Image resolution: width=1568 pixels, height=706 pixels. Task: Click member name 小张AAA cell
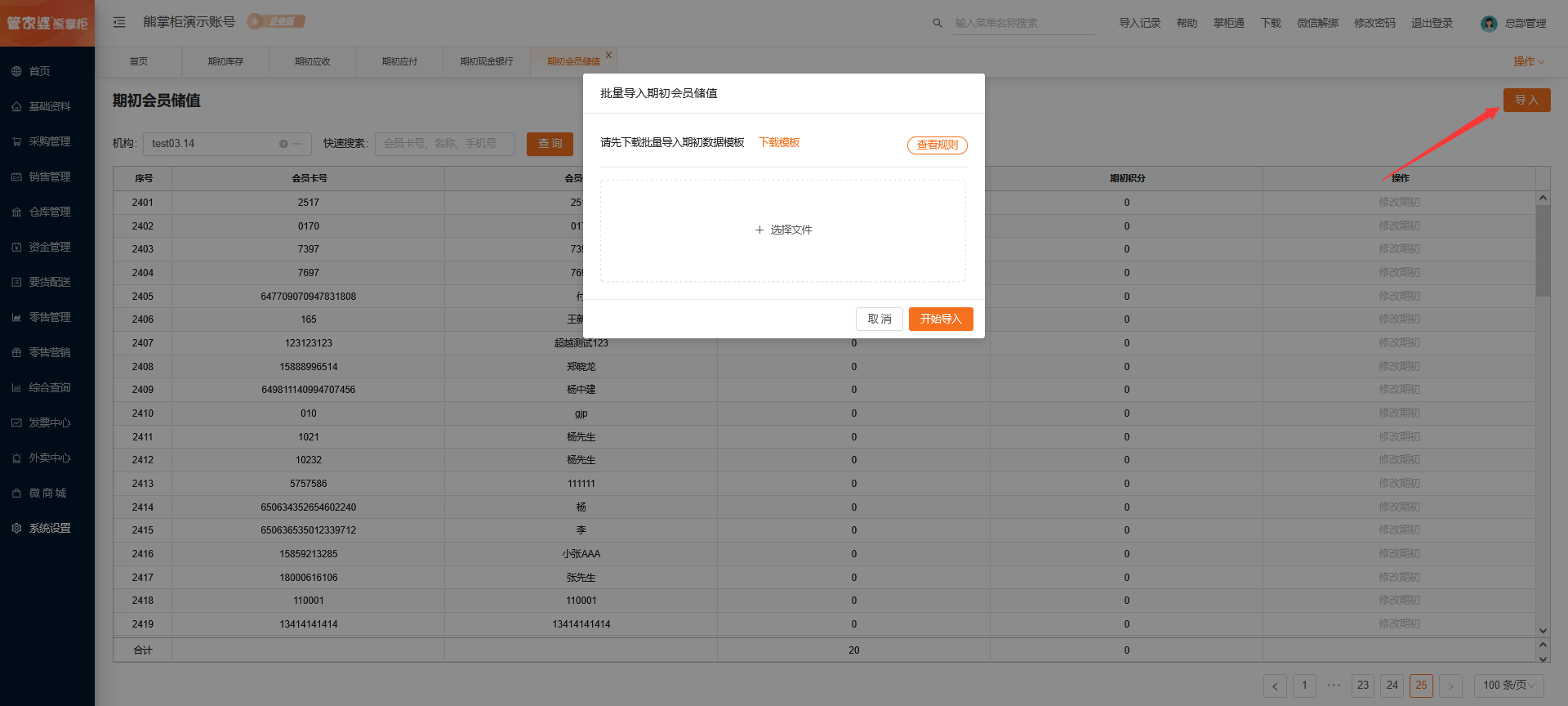[x=581, y=554]
